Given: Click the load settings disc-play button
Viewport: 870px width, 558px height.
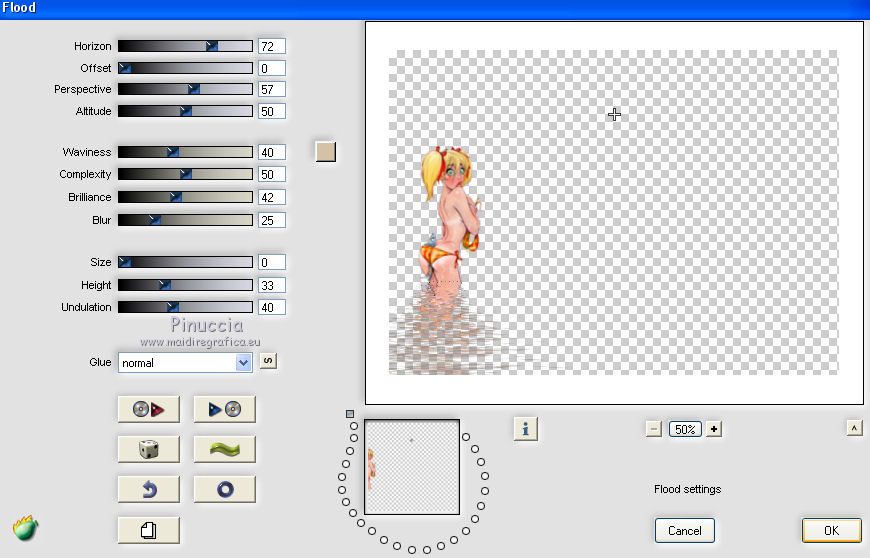Looking at the screenshot, I should click(149, 409).
